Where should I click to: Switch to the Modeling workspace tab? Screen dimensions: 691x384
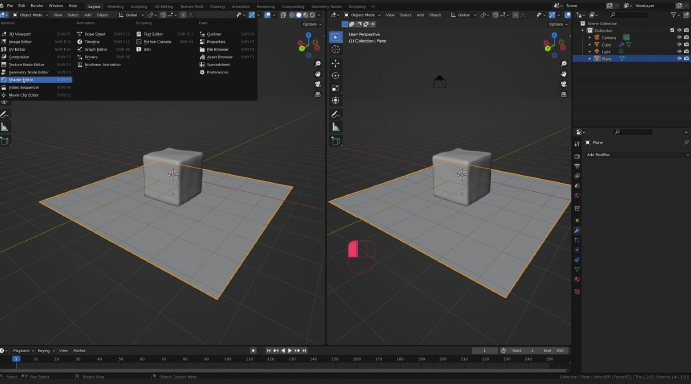(x=115, y=7)
